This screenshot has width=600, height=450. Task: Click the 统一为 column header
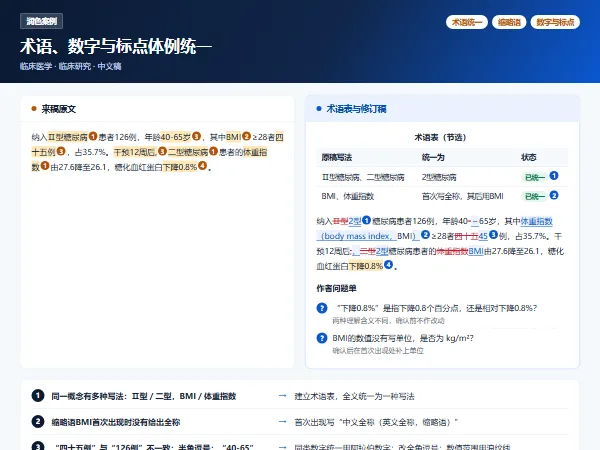[x=433, y=157]
